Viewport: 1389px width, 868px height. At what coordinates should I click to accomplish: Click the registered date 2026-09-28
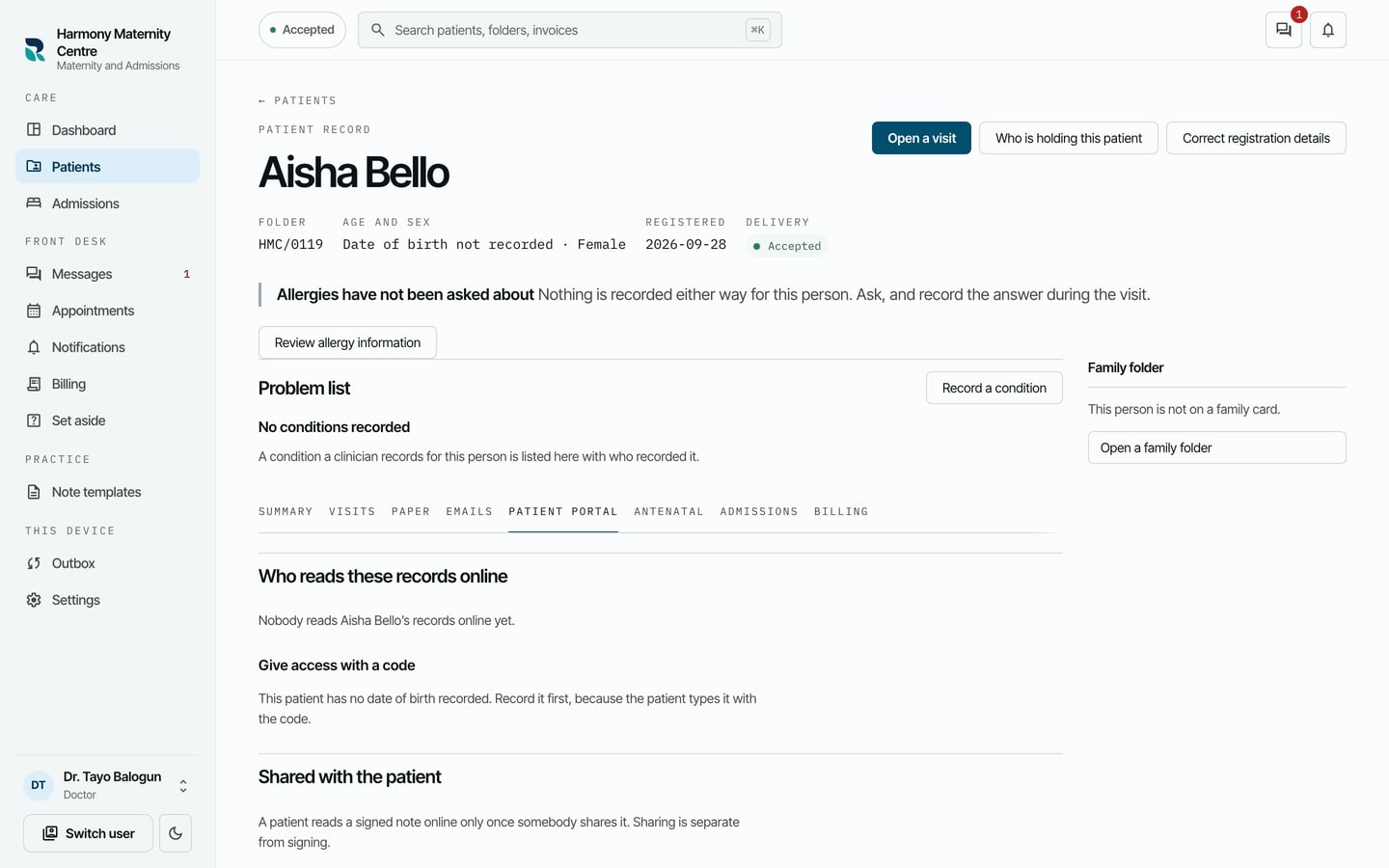686,245
